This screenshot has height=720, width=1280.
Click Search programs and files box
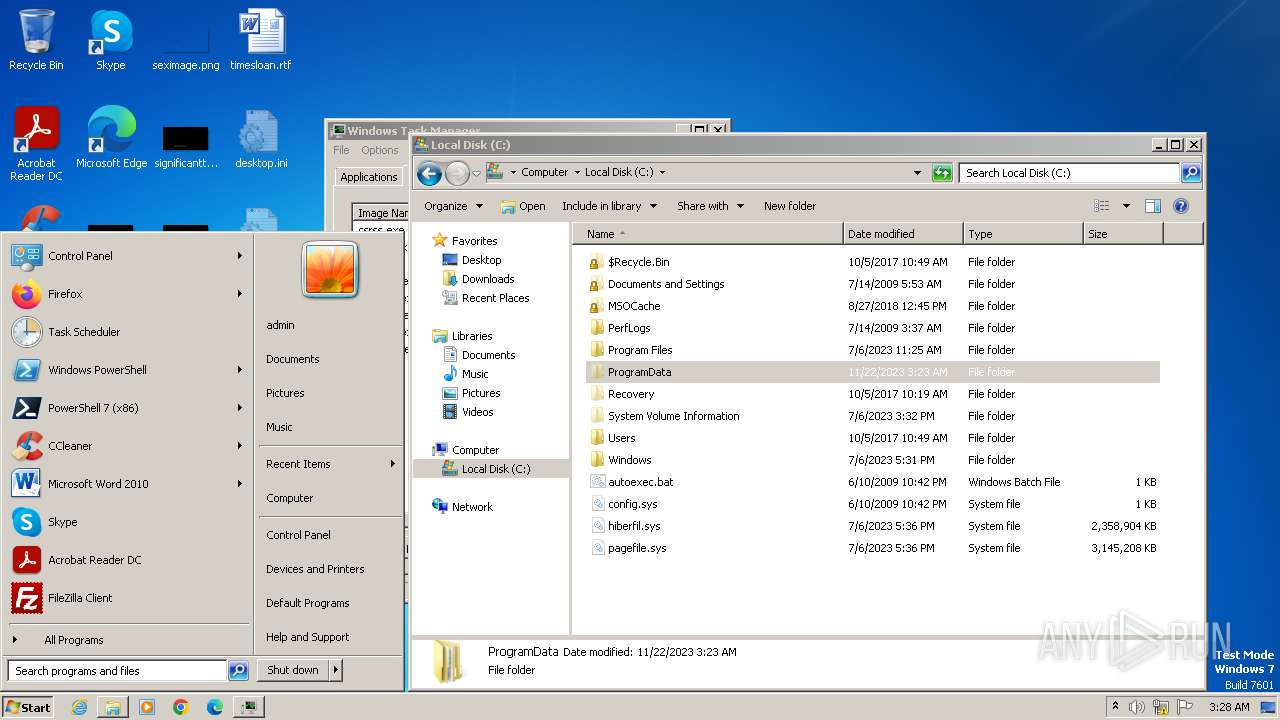(x=117, y=671)
